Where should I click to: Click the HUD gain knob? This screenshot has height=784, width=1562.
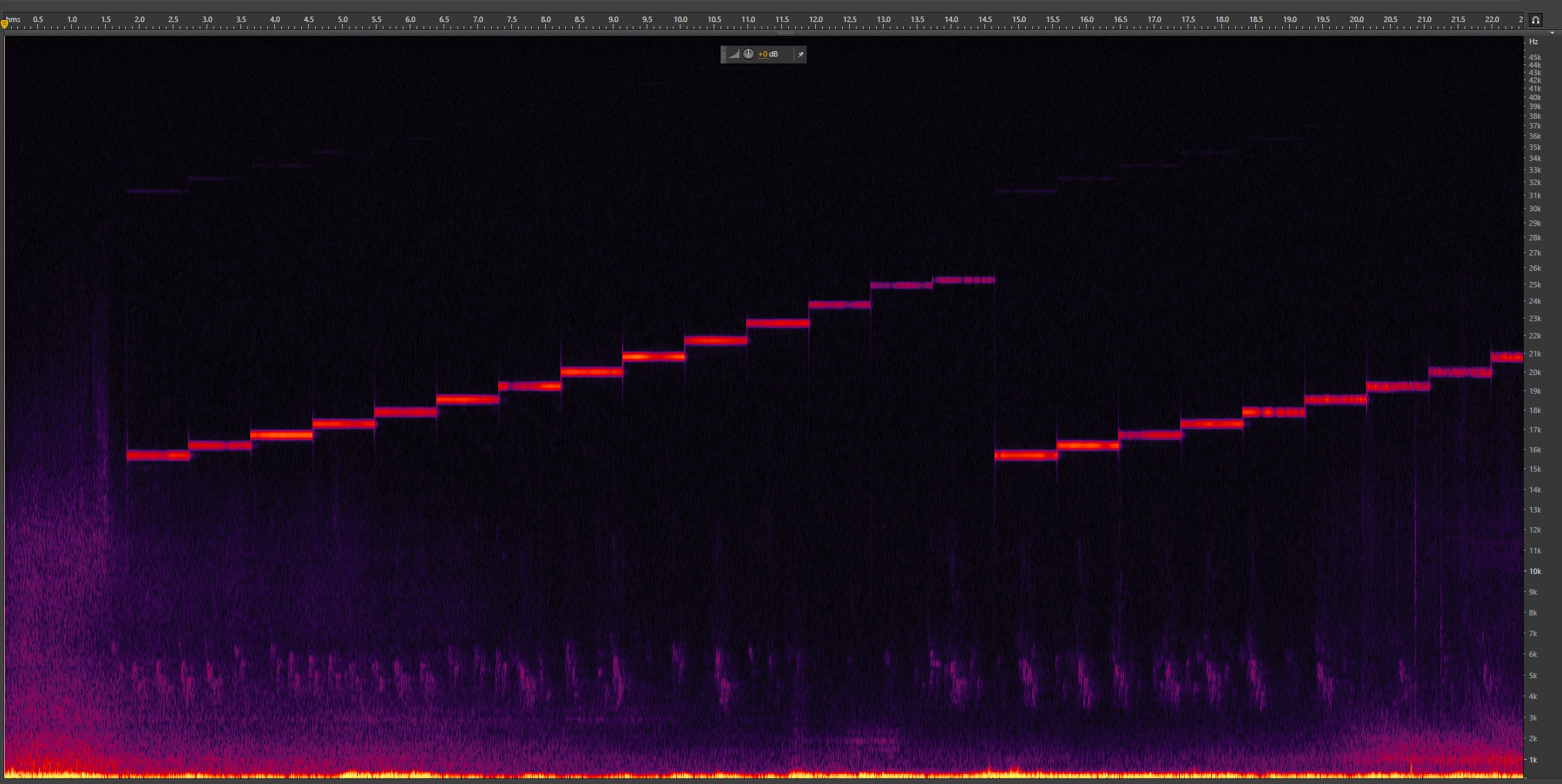pos(748,54)
